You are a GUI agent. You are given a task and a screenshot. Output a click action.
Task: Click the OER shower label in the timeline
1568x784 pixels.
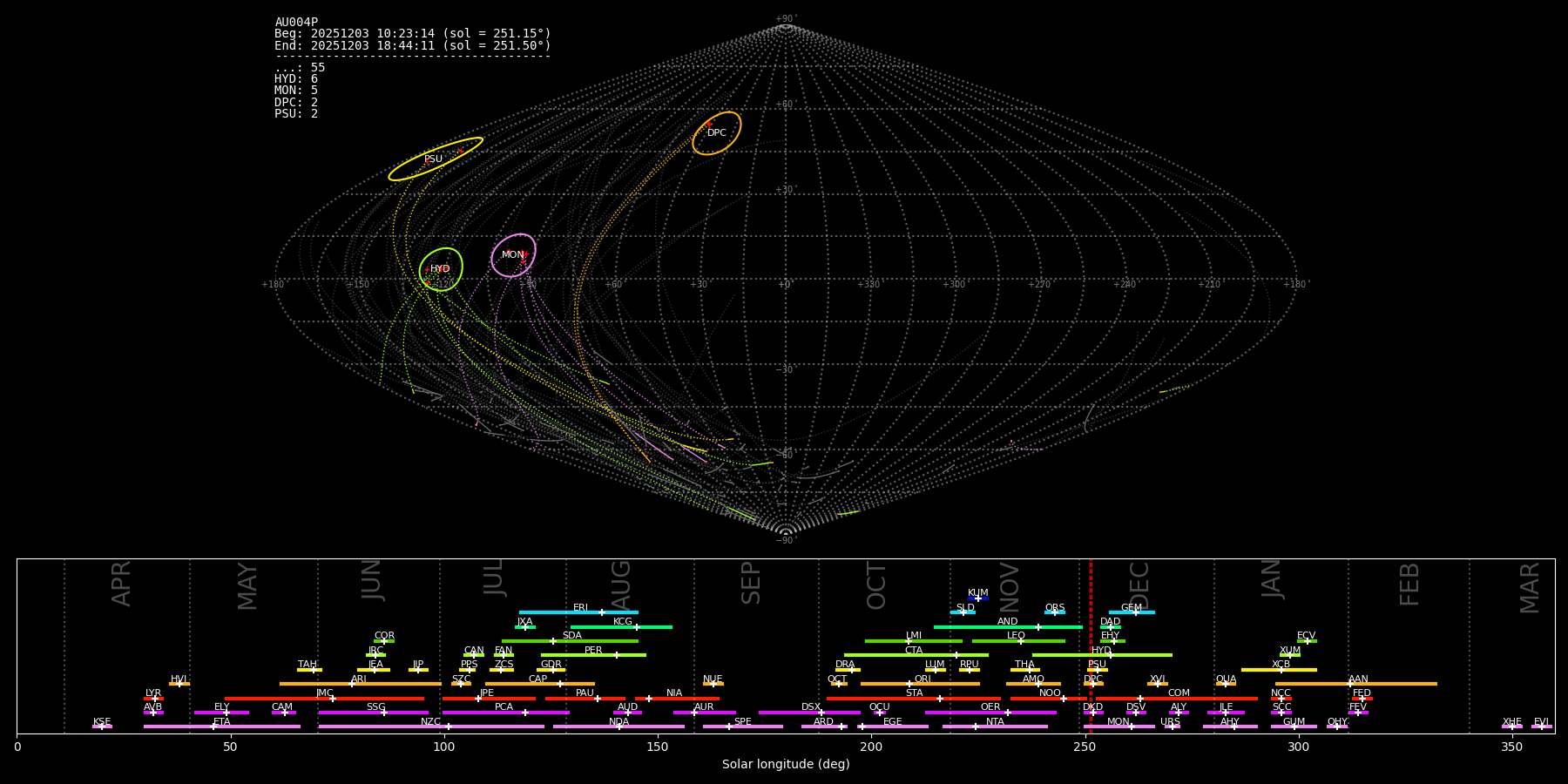pos(990,707)
